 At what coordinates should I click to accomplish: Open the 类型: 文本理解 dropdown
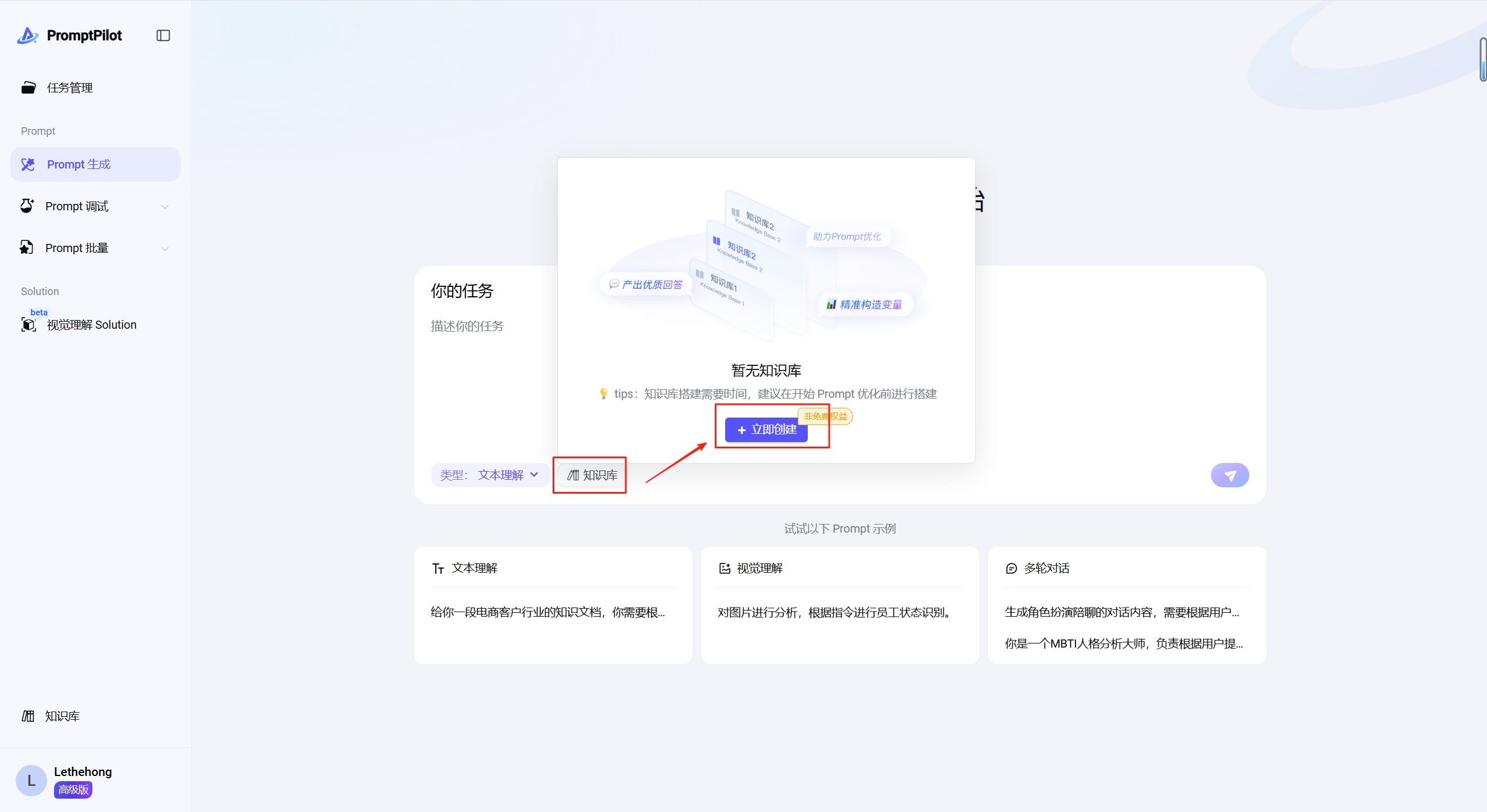[489, 475]
